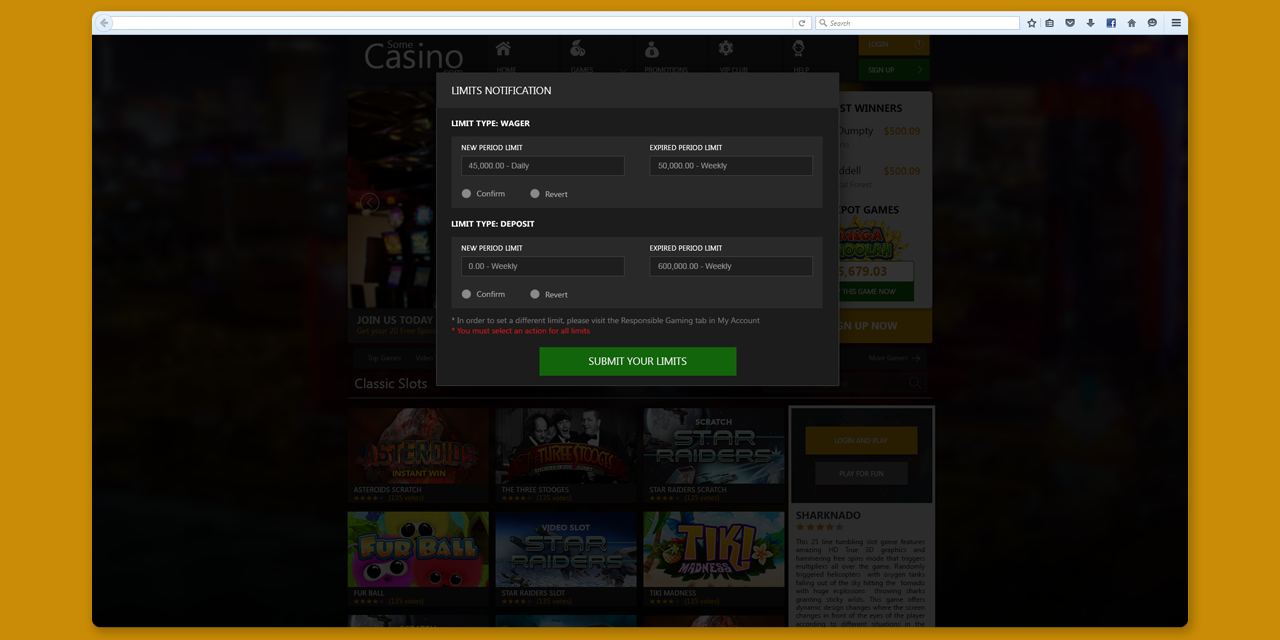Select Confirm for the Wager limit
This screenshot has height=640, width=1280.
tap(466, 194)
